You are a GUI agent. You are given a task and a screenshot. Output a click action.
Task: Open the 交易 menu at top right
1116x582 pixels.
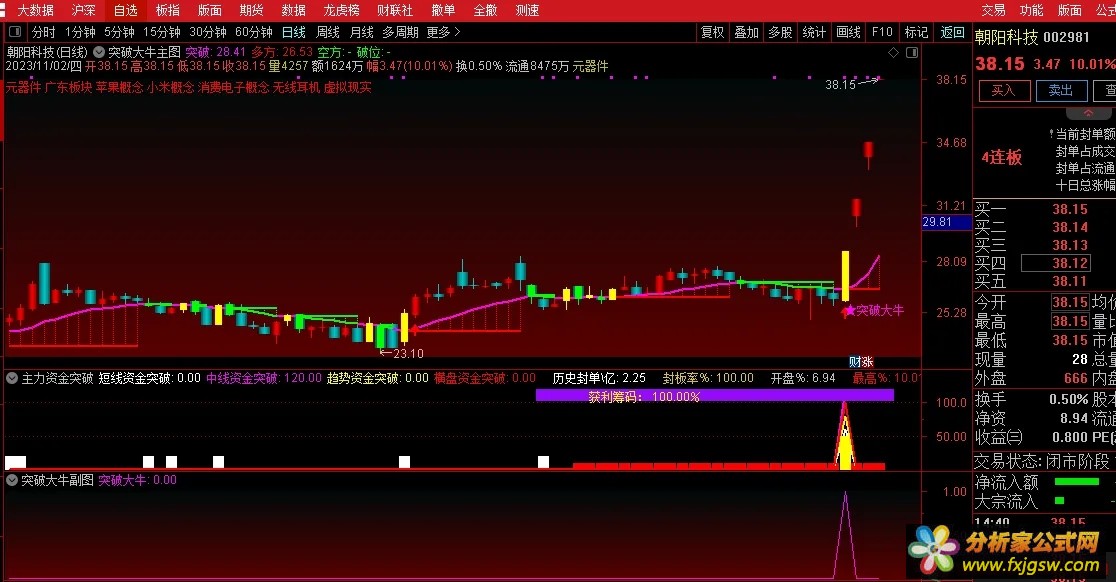993,10
